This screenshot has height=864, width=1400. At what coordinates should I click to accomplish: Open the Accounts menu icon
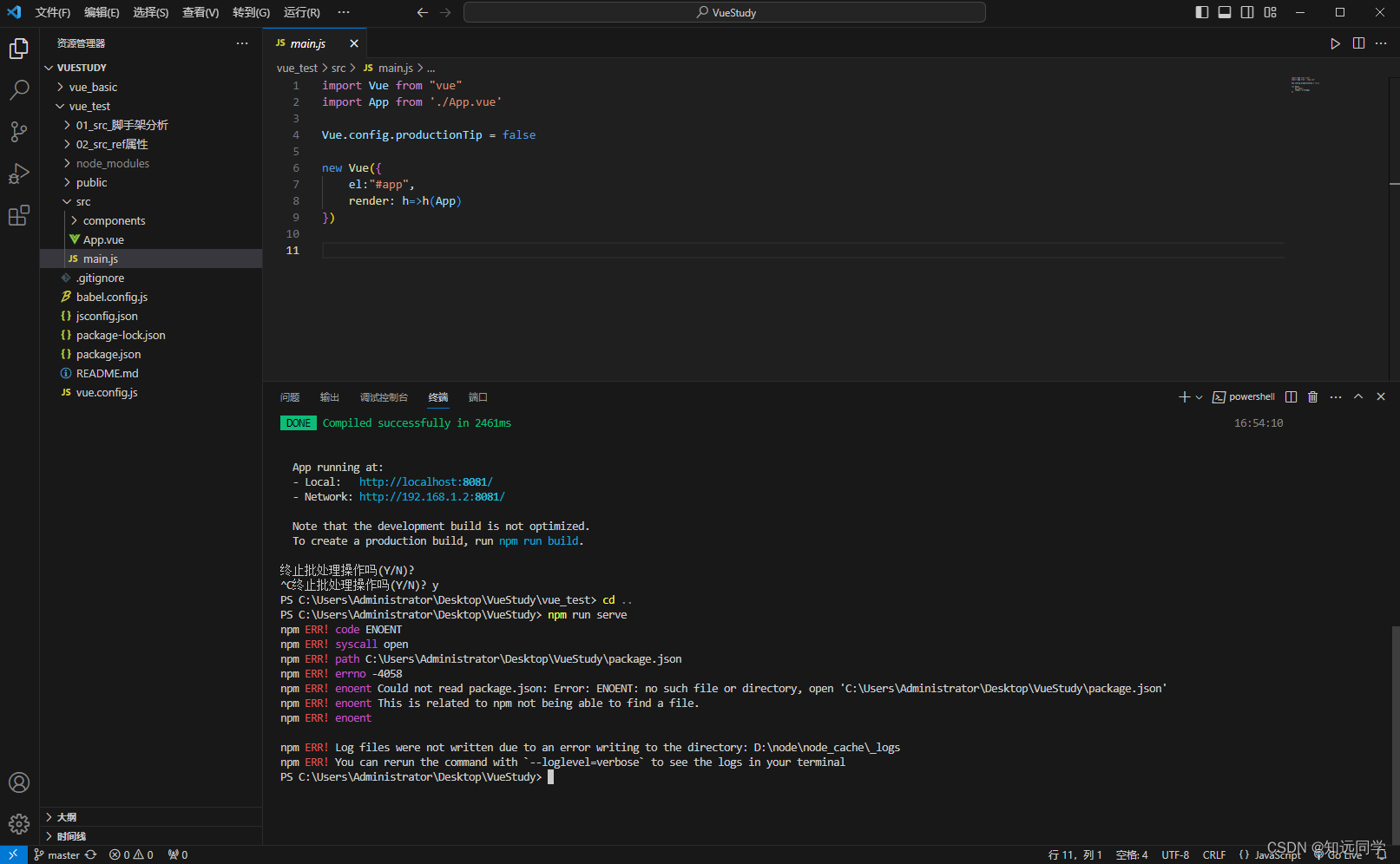click(x=19, y=782)
